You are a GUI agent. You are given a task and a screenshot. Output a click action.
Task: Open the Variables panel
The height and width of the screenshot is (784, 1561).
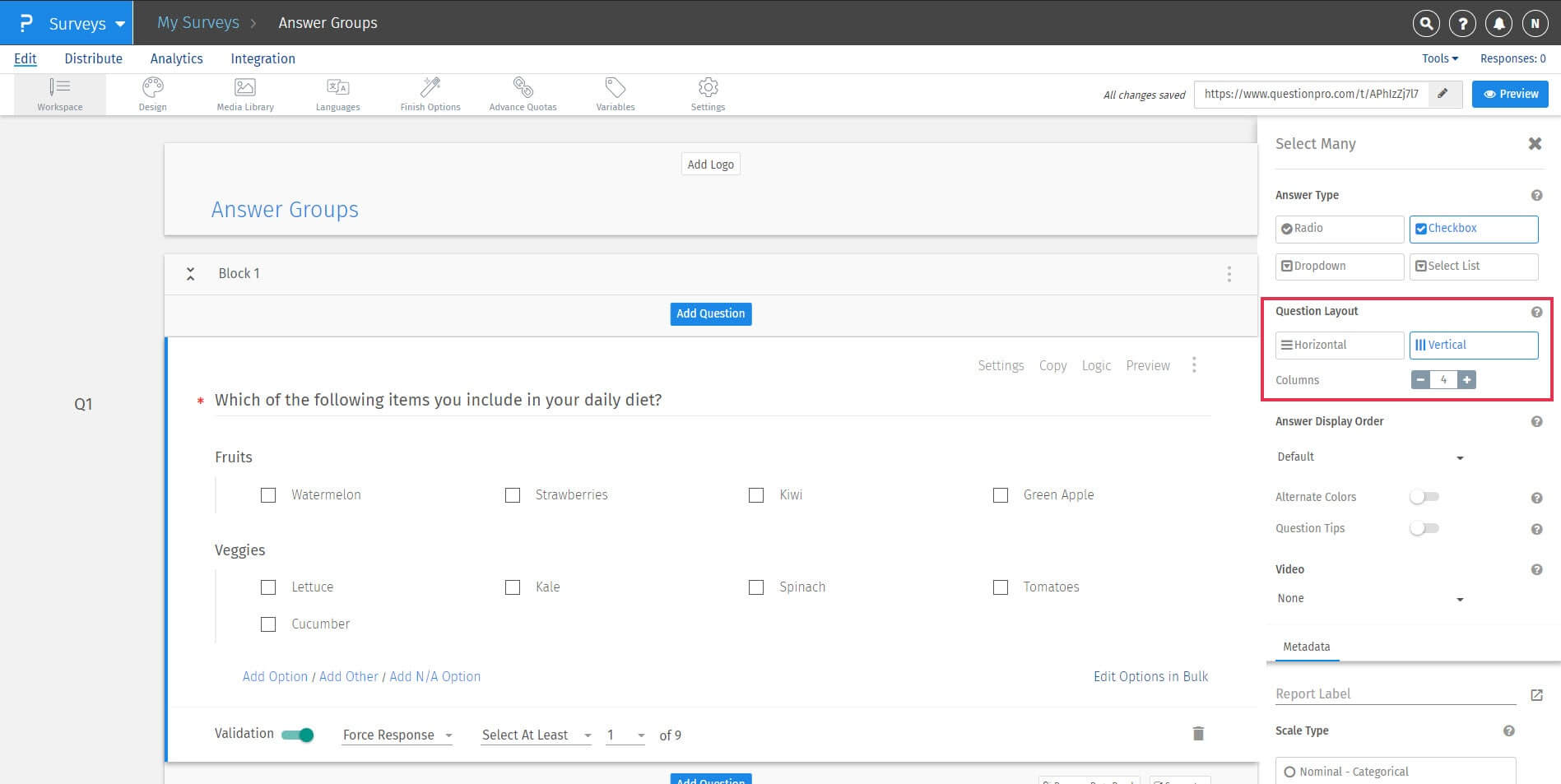(615, 93)
